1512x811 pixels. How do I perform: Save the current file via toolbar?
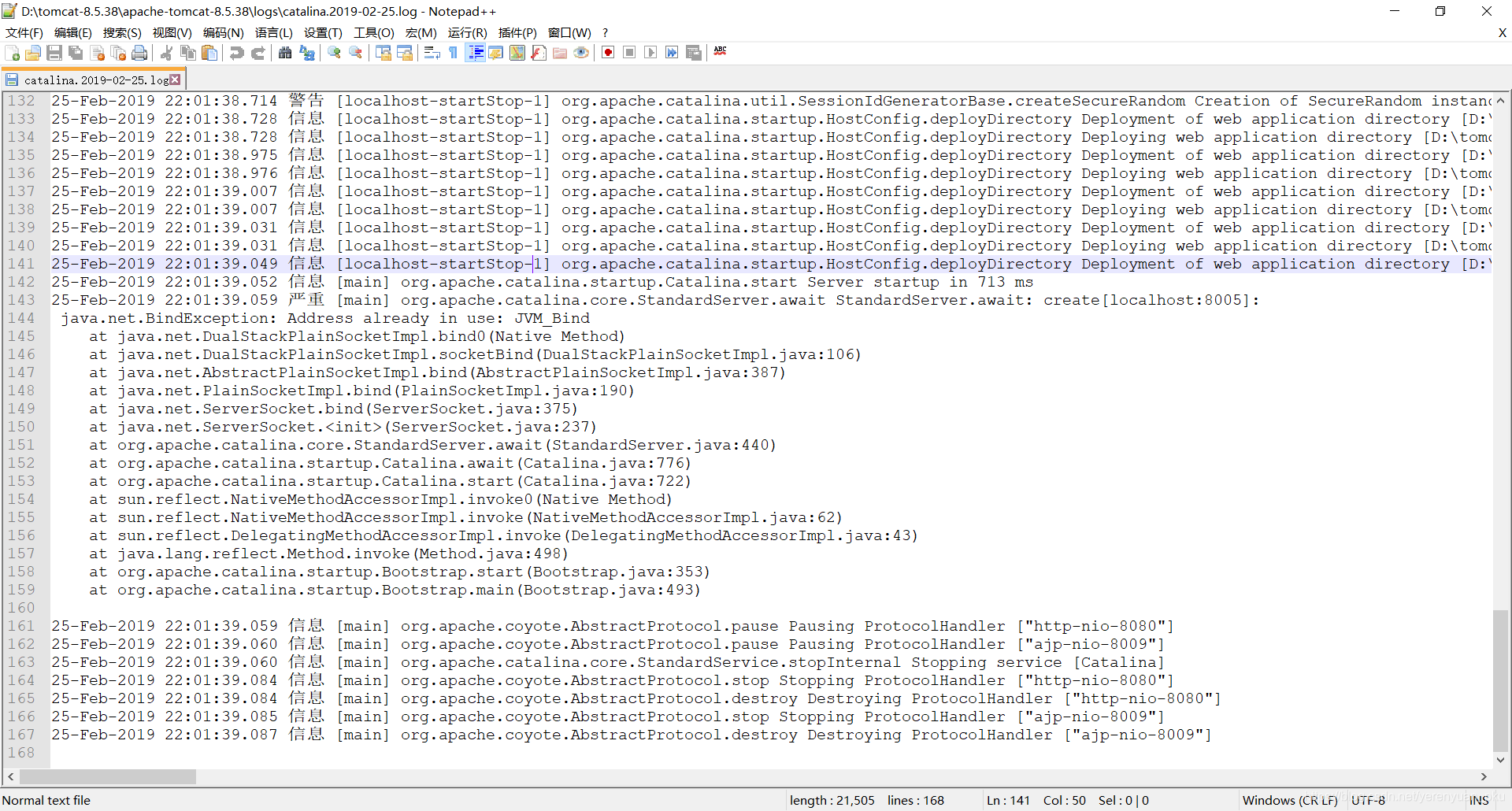click(54, 53)
